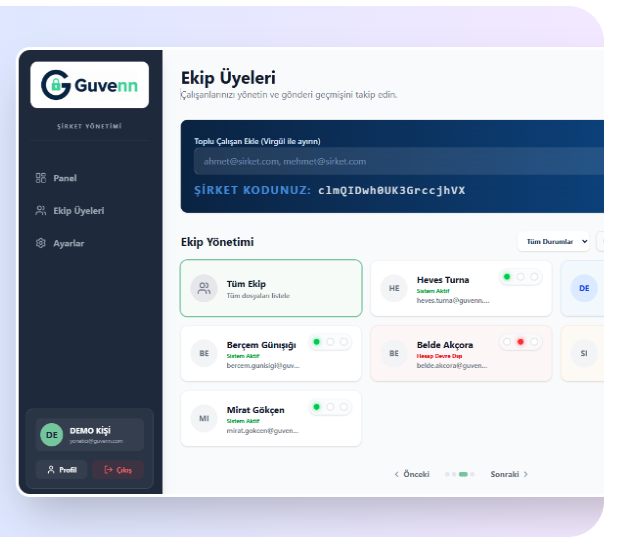Toggle status switch for Mirat Gökçen
Viewport: 623px width, 546px height.
coord(330,407)
